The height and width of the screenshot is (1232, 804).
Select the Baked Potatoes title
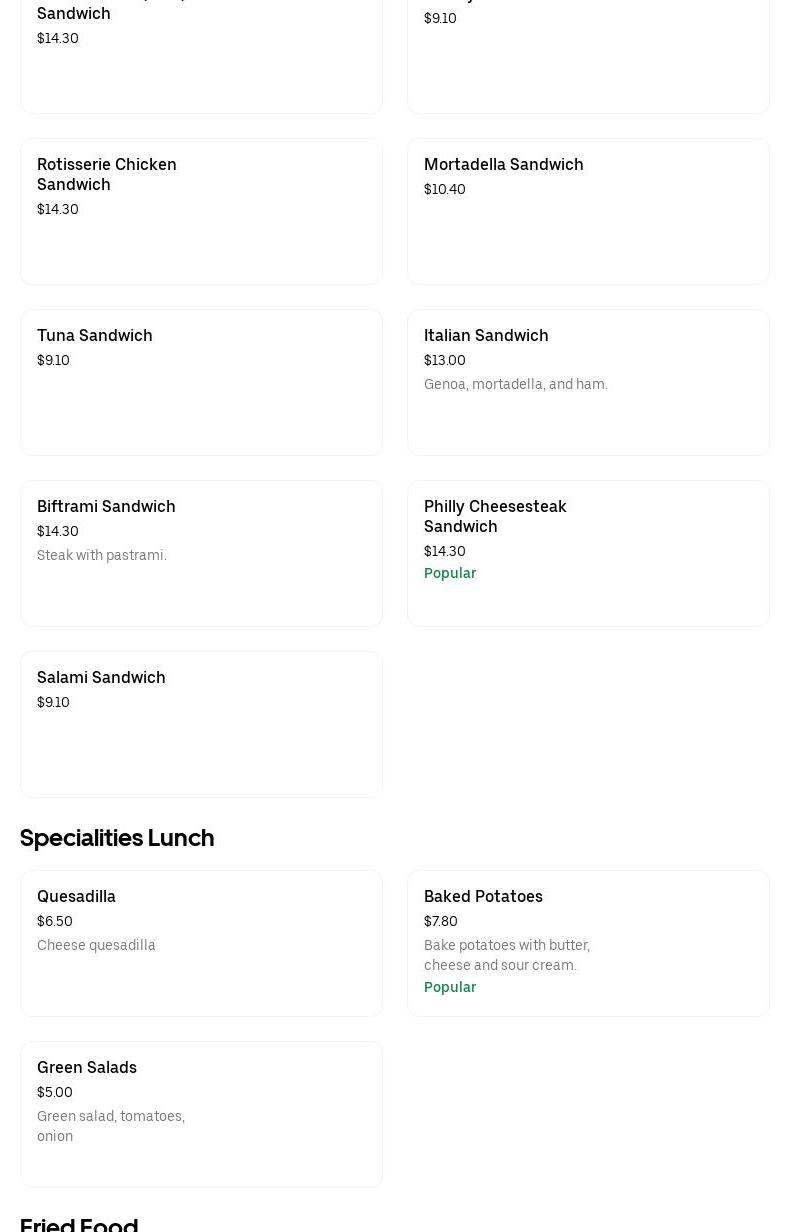[483, 896]
